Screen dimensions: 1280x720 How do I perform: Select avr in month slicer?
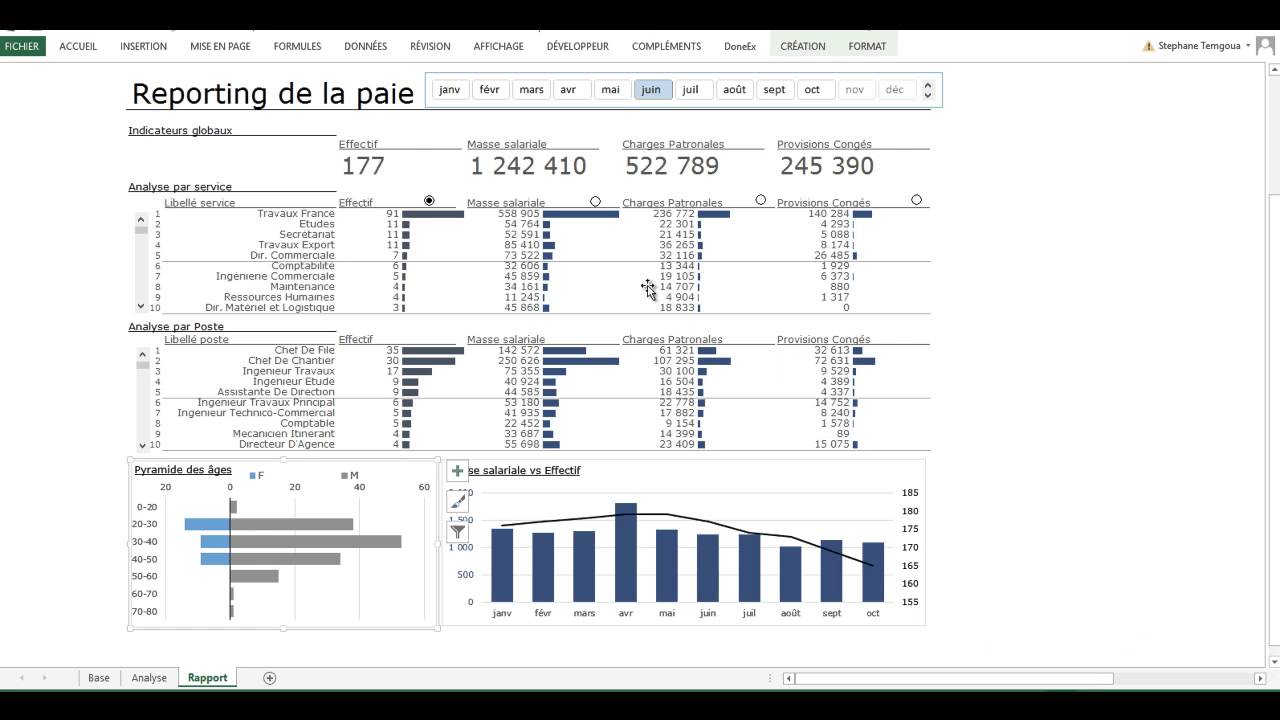click(572, 89)
